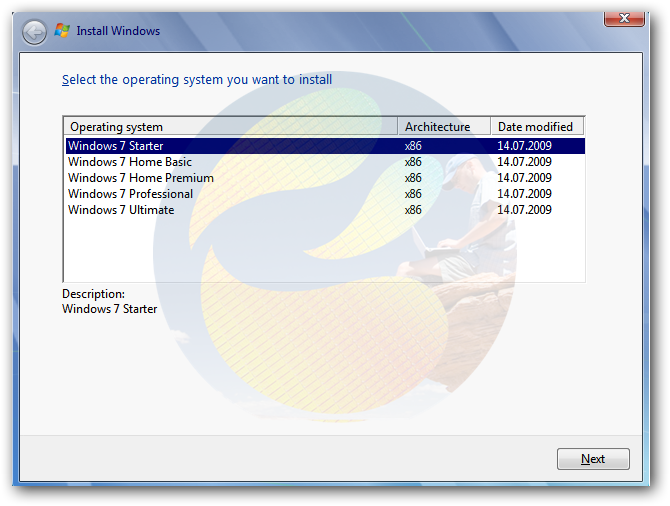The width and height of the screenshot is (670, 506).
Task: Click x86 in the Professional row
Action: click(x=413, y=194)
